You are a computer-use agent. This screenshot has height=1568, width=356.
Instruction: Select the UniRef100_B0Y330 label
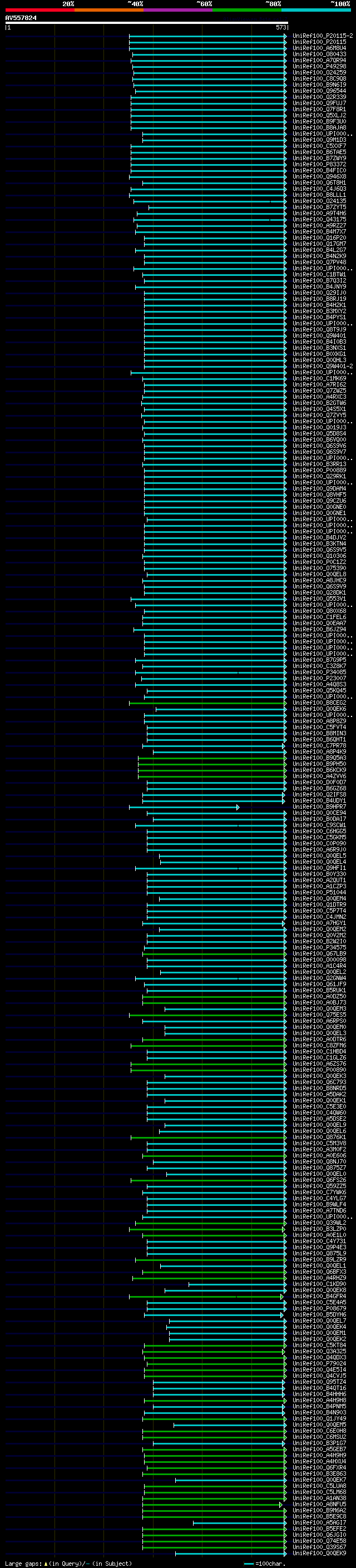[319, 874]
